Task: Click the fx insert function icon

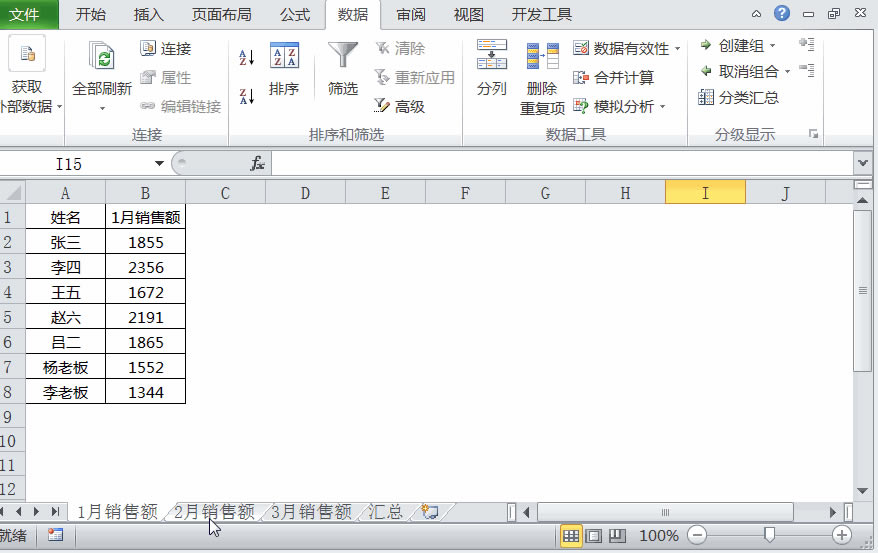Action: [258, 163]
